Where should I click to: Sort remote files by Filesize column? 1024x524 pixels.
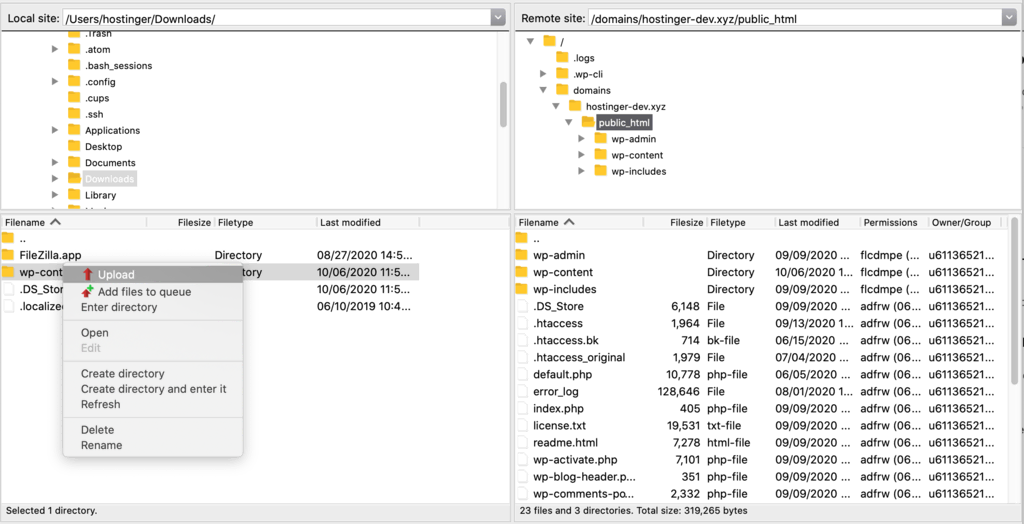(686, 222)
